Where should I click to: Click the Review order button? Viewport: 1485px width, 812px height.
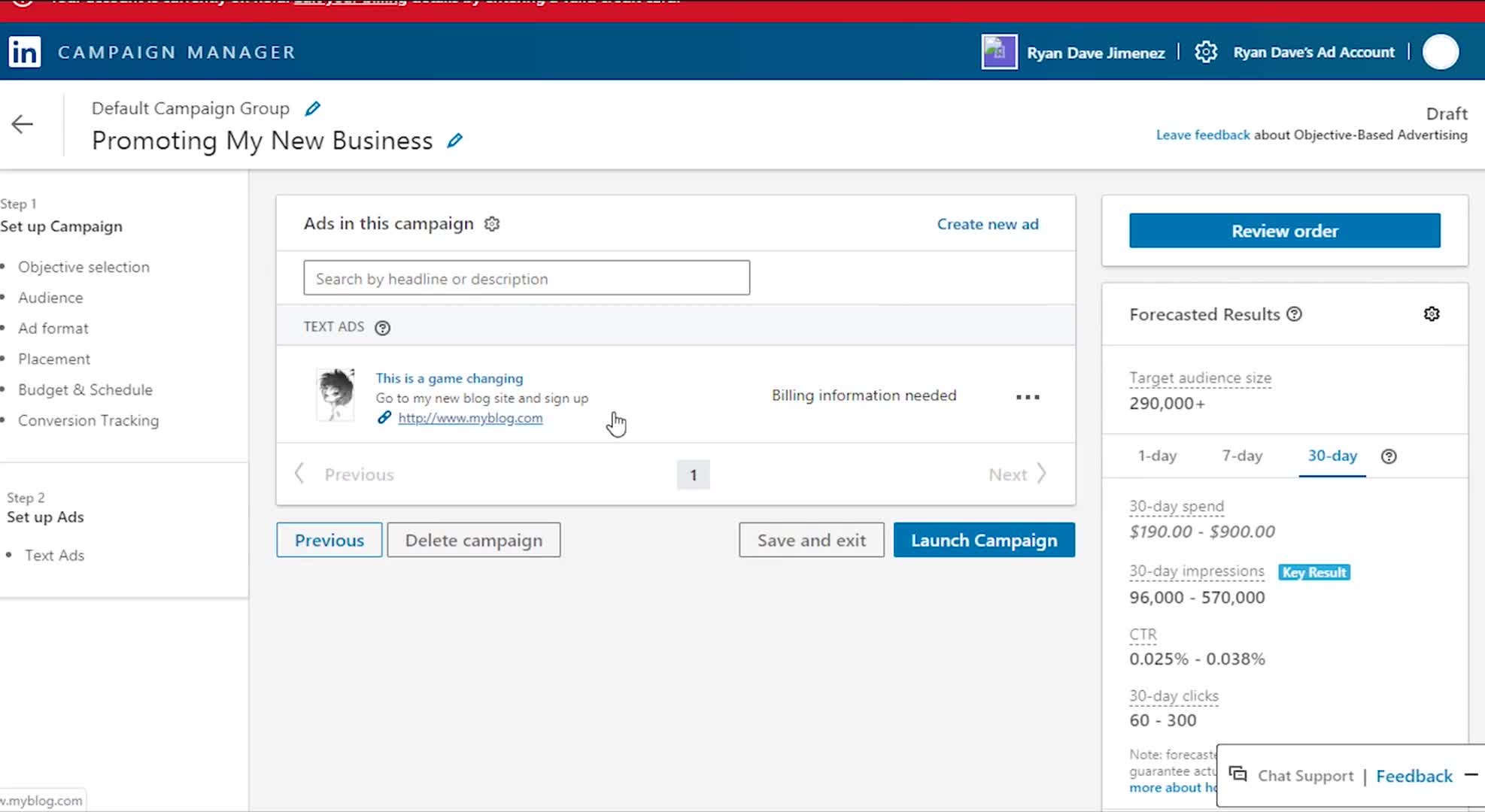[x=1284, y=231]
